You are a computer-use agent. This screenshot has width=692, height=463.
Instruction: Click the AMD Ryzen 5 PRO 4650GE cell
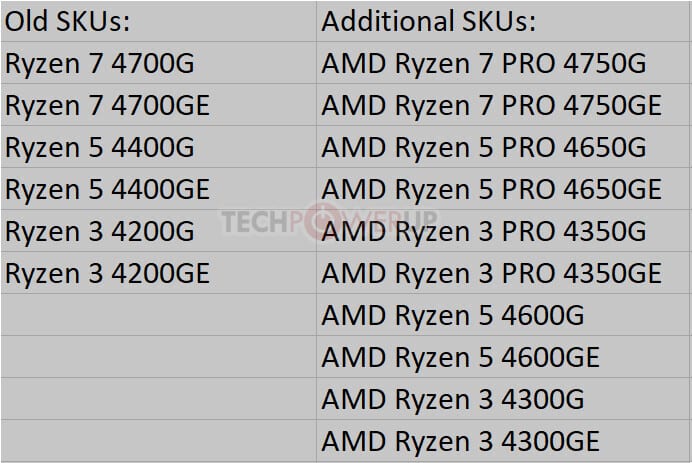tap(492, 189)
